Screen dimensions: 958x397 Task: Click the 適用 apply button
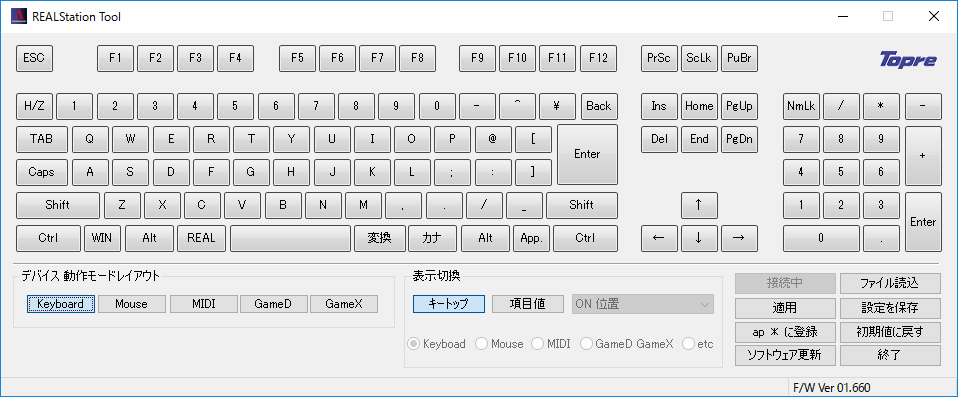tap(784, 308)
